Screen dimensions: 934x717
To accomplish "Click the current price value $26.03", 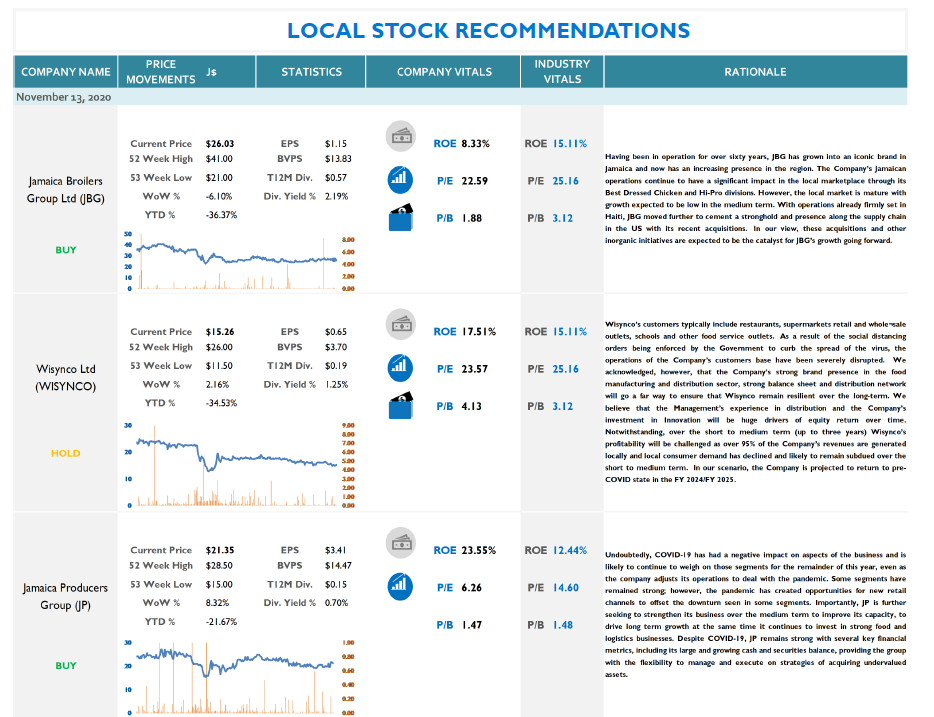I will tap(220, 144).
